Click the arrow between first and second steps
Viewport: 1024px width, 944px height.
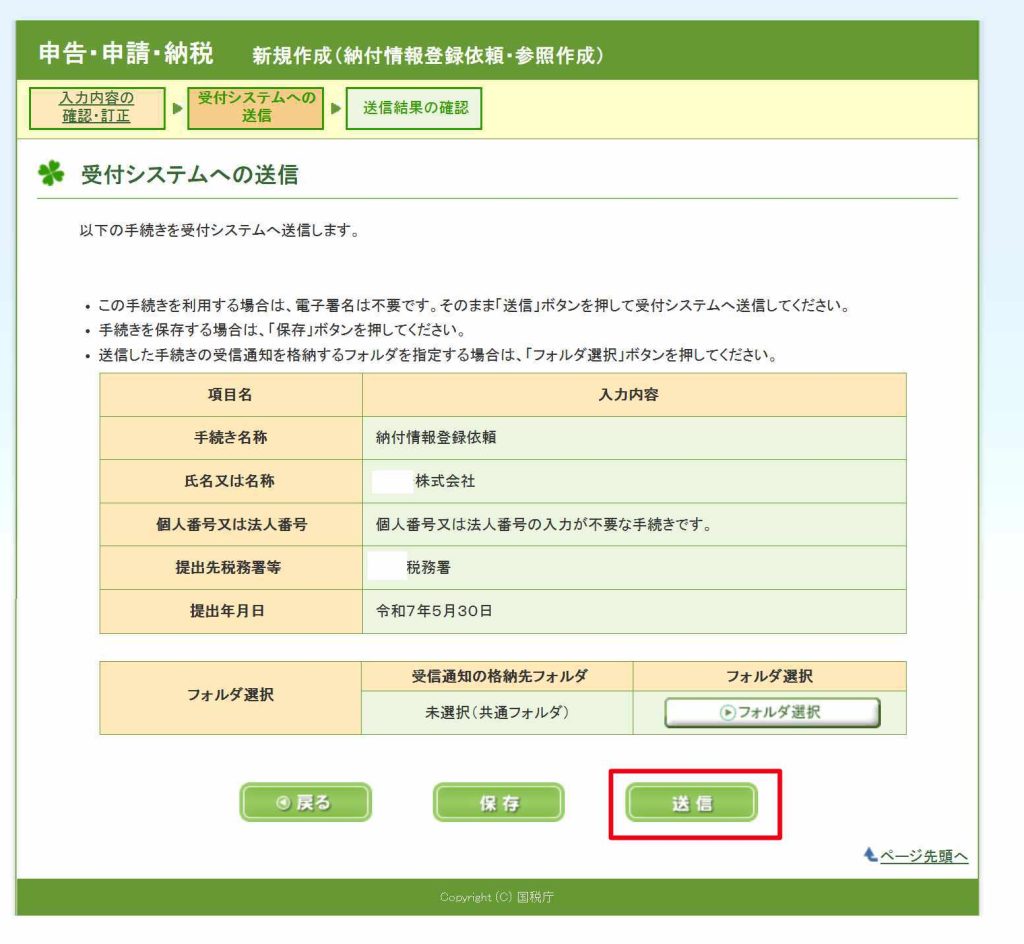[x=176, y=108]
